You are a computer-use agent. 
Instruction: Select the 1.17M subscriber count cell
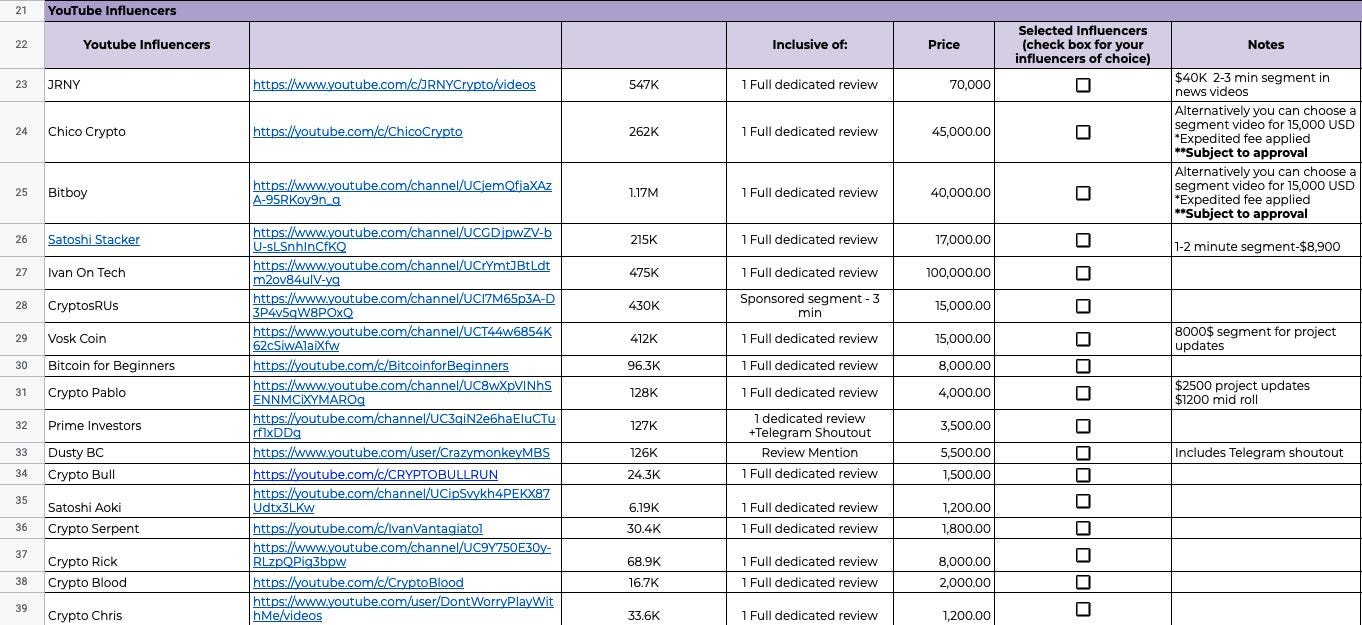(x=644, y=193)
